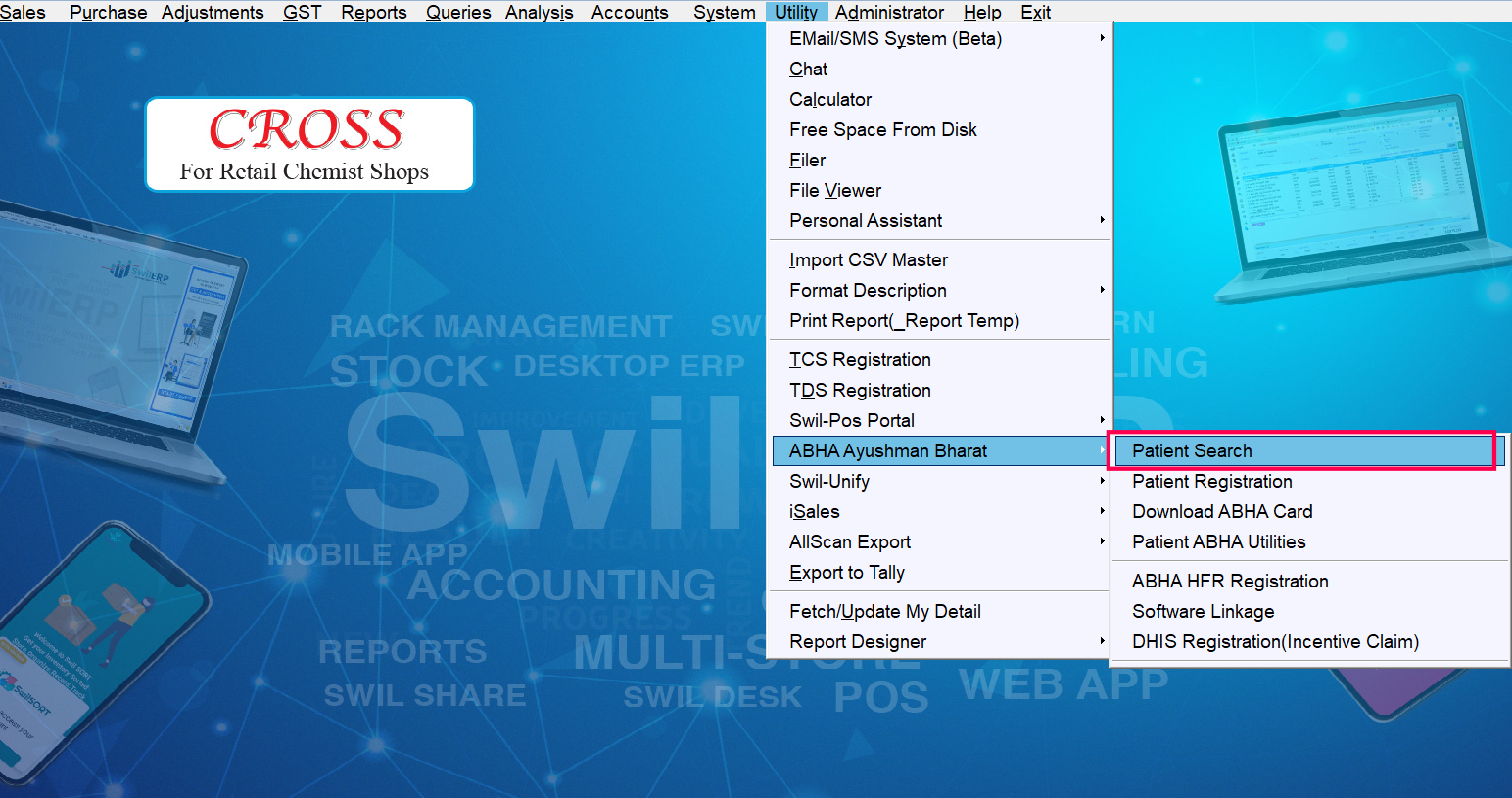1512x798 pixels.
Task: Open the Analysis menu
Action: pyautogui.click(x=539, y=12)
